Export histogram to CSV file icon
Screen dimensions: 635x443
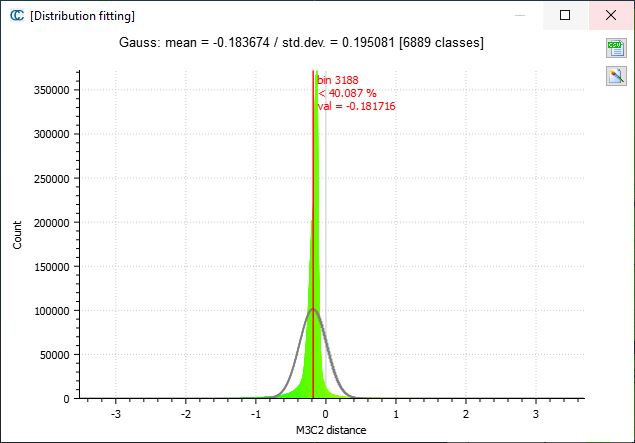(x=614, y=49)
